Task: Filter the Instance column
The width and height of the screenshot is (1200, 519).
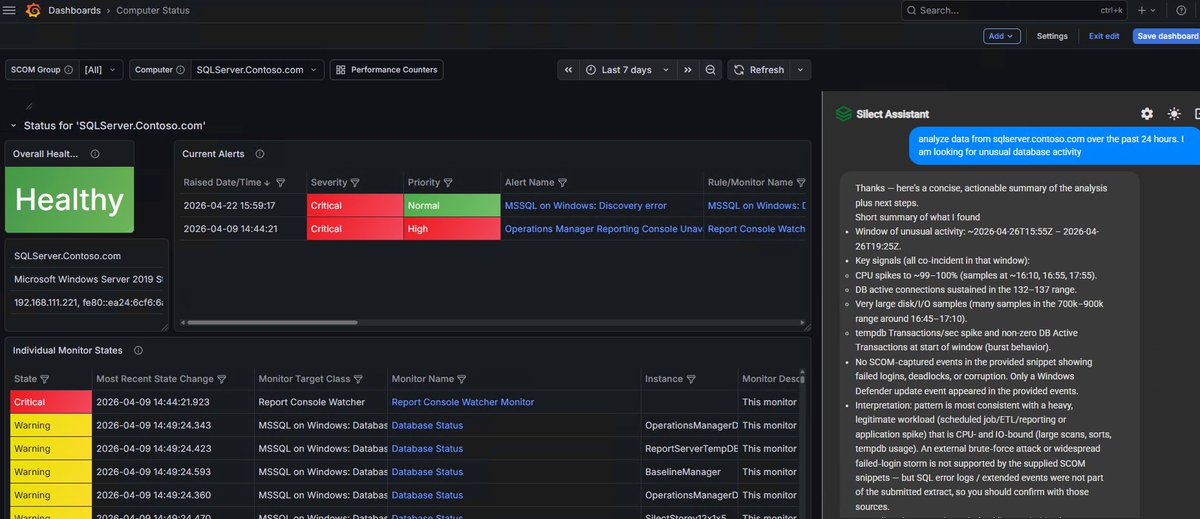Action: 692,379
